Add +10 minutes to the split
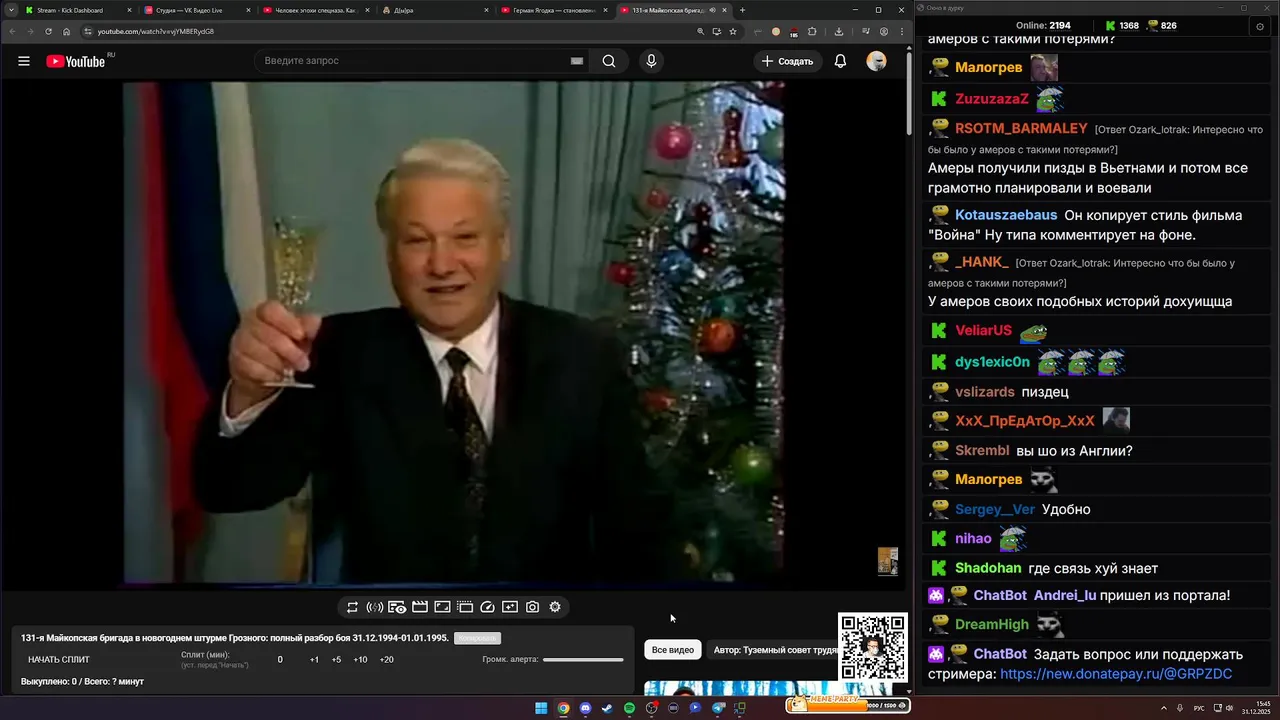Viewport: 1280px width, 720px height. (x=360, y=660)
